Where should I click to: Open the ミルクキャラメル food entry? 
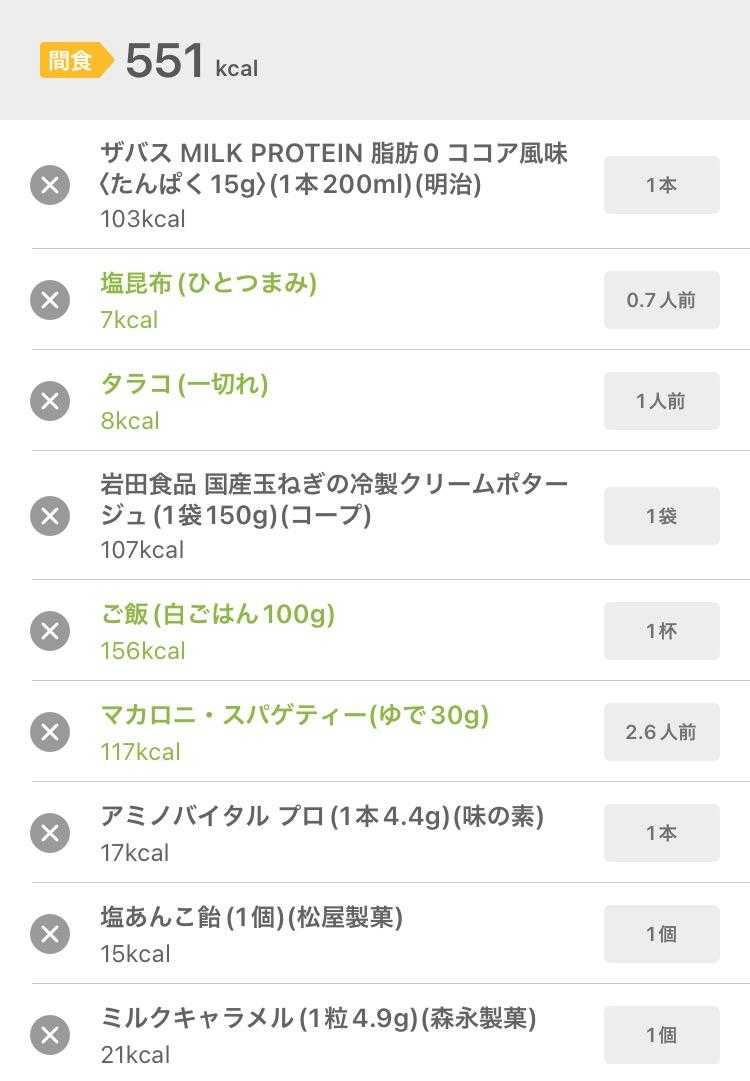click(318, 1019)
